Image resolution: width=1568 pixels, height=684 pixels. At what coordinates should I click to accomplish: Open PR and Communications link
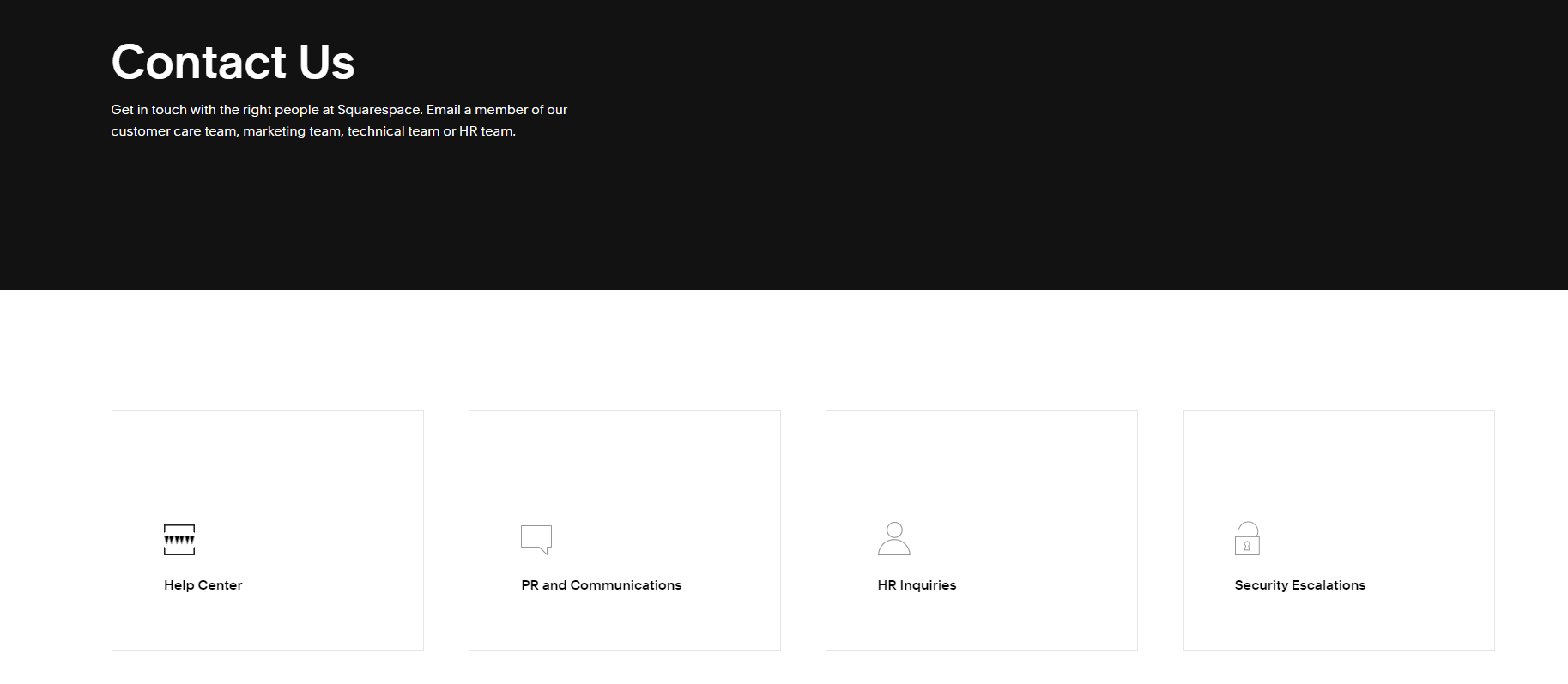pos(602,585)
